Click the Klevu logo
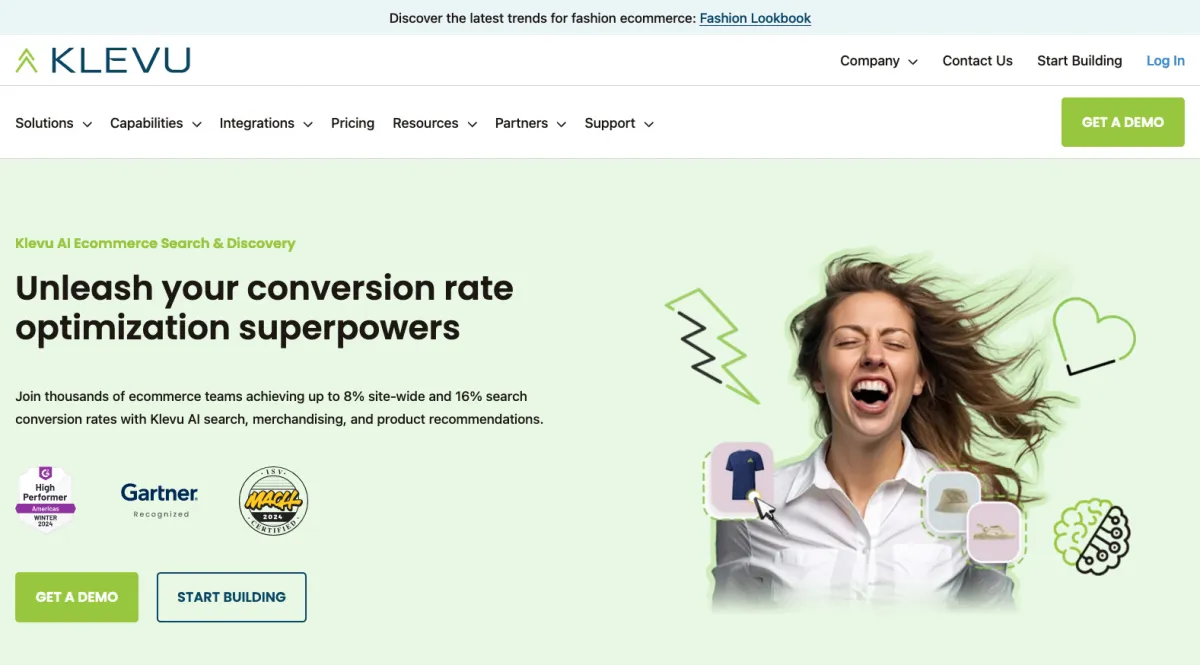The image size is (1200, 665). click(x=103, y=60)
